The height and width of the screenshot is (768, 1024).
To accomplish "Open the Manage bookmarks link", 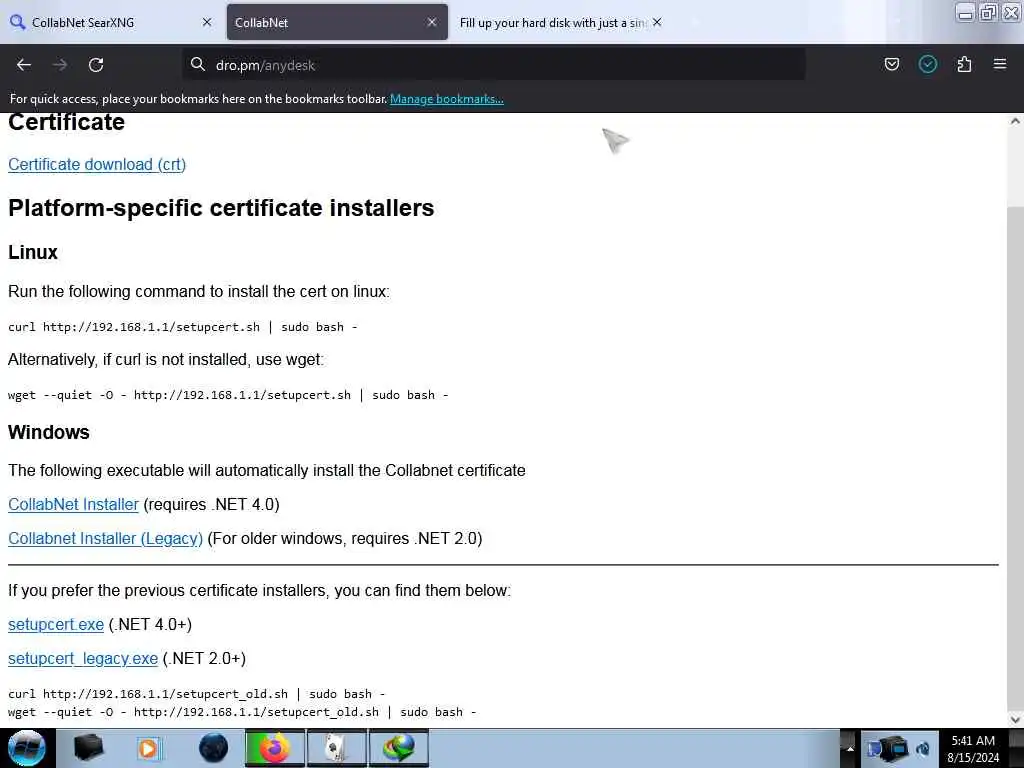I will click(x=447, y=99).
